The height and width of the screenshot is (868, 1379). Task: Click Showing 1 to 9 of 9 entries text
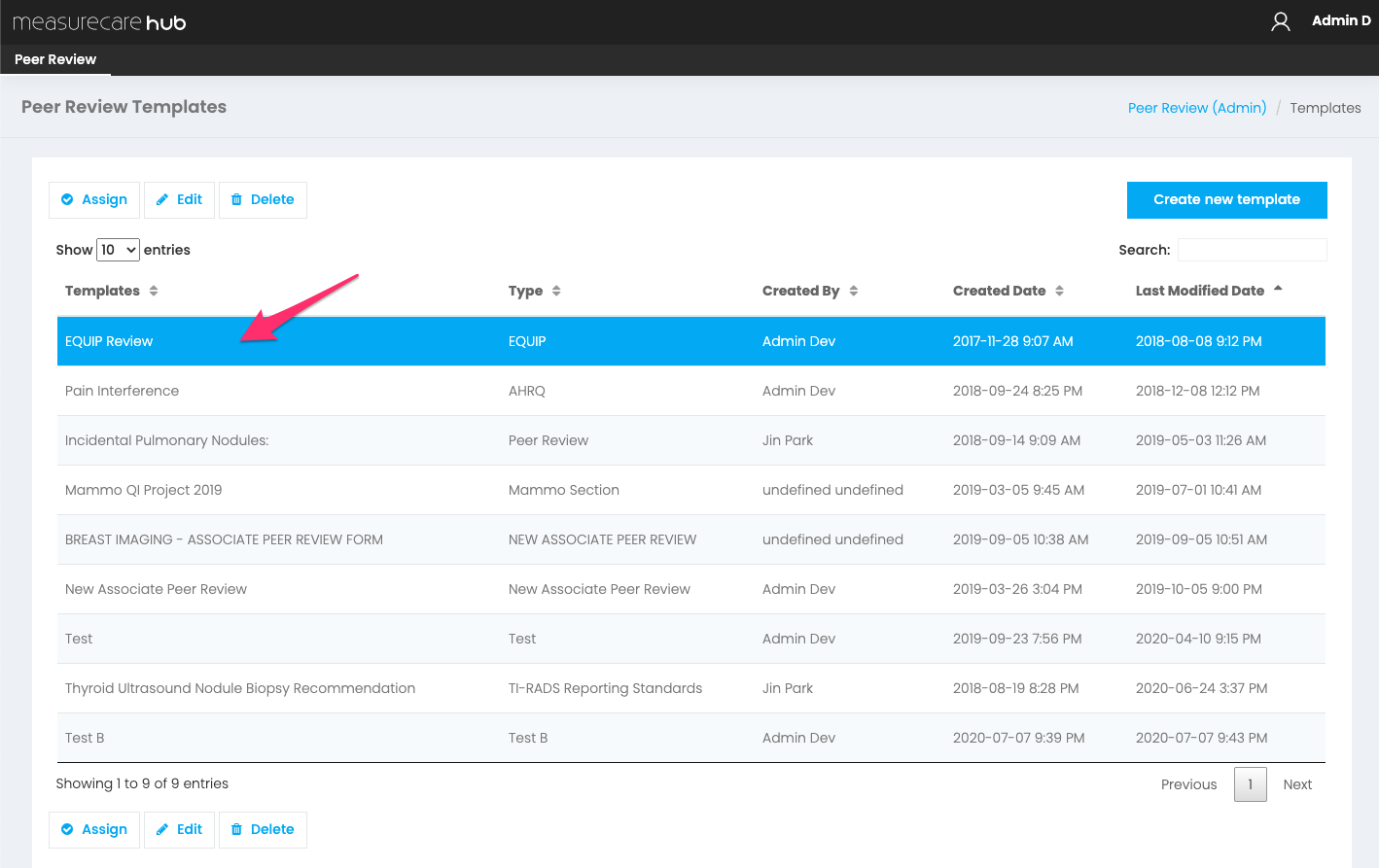point(142,783)
